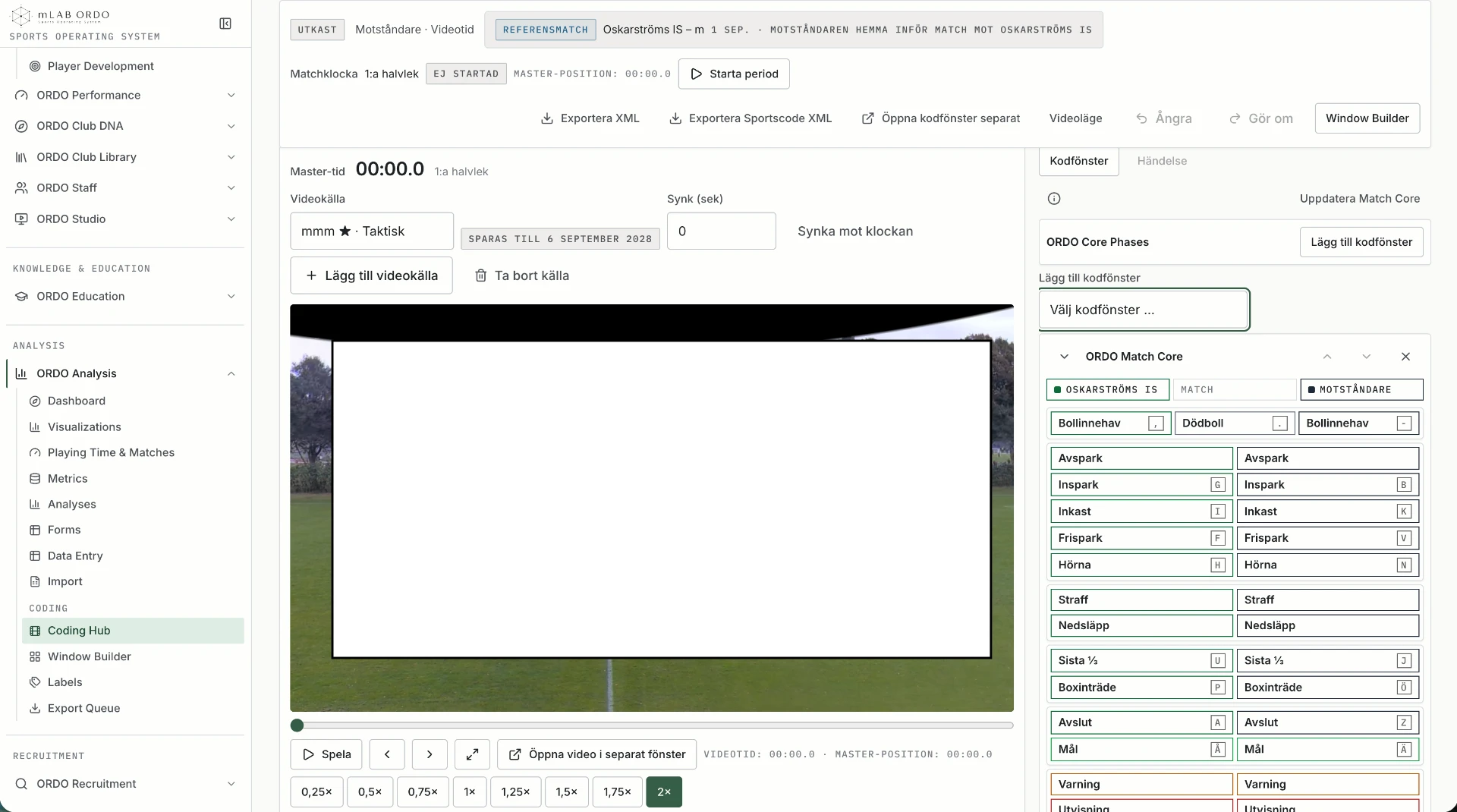Set playback speed to 1,5×
This screenshot has width=1457, height=812.
pos(566,792)
